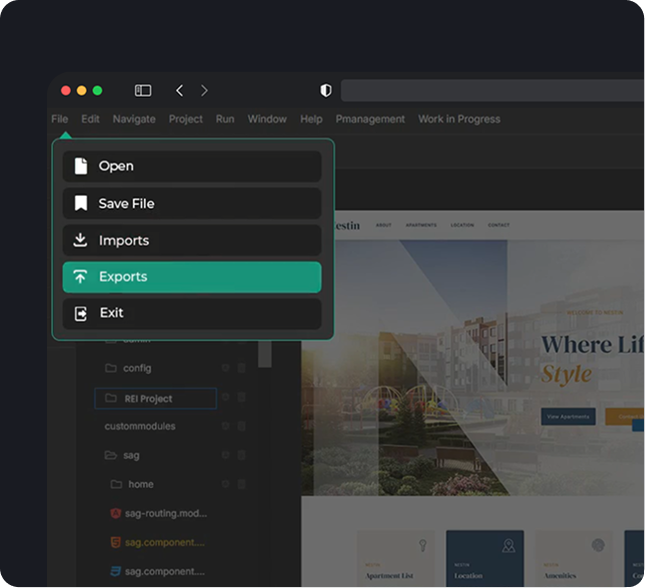645x588 pixels.
Task: Open the sag.component HTML file
Action: (x=165, y=543)
